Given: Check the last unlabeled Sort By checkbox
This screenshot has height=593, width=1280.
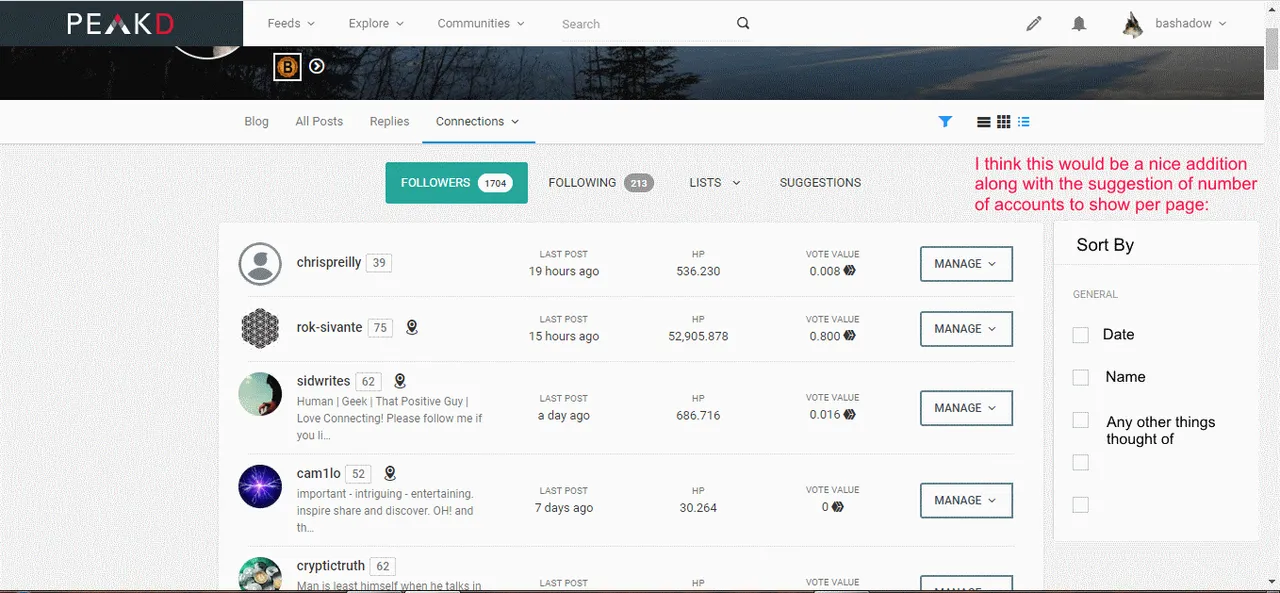Looking at the screenshot, I should click(1080, 505).
